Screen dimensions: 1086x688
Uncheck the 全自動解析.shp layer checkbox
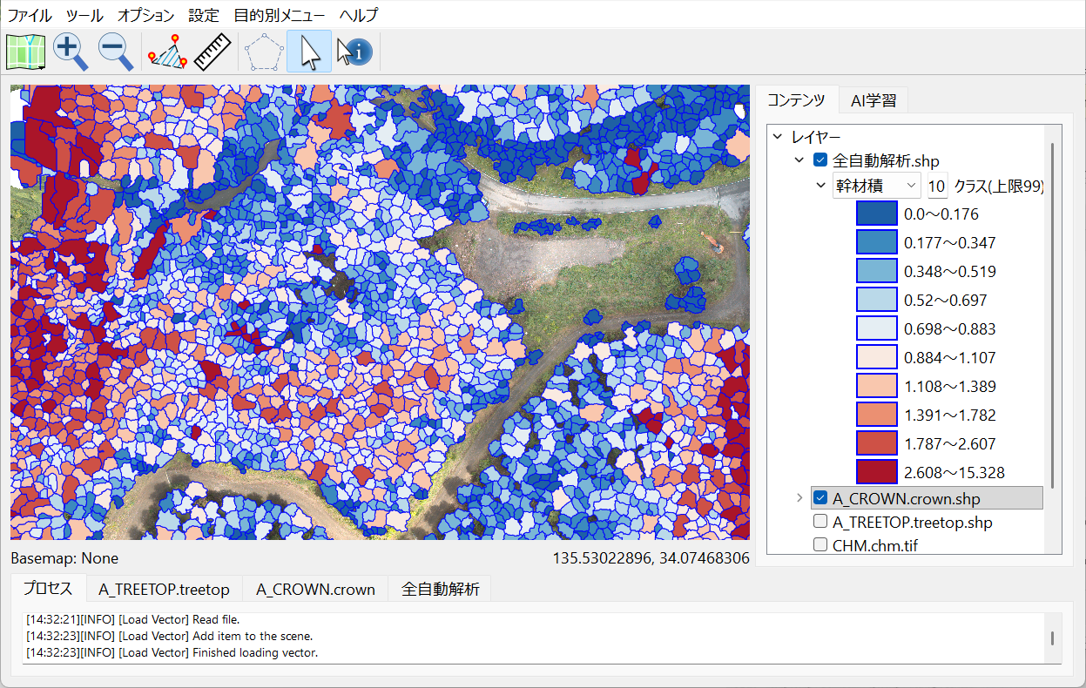click(x=821, y=160)
